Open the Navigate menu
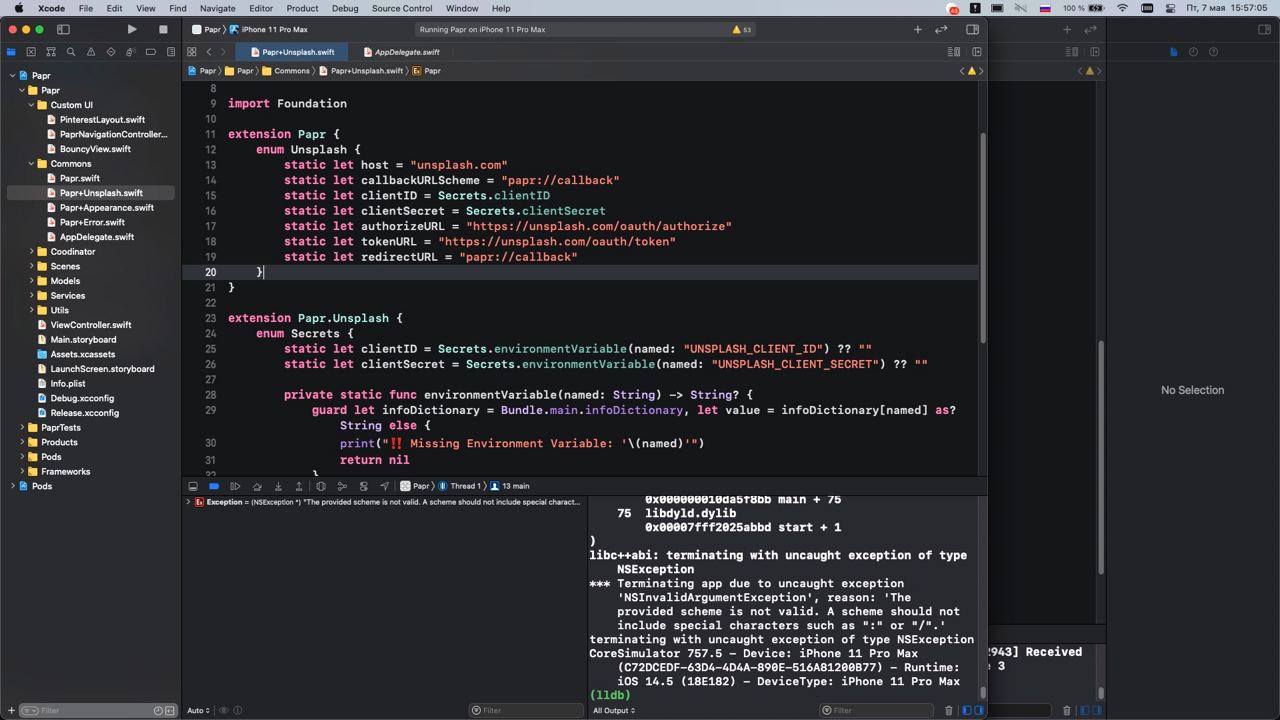Viewport: 1280px width, 720px height. 217,8
